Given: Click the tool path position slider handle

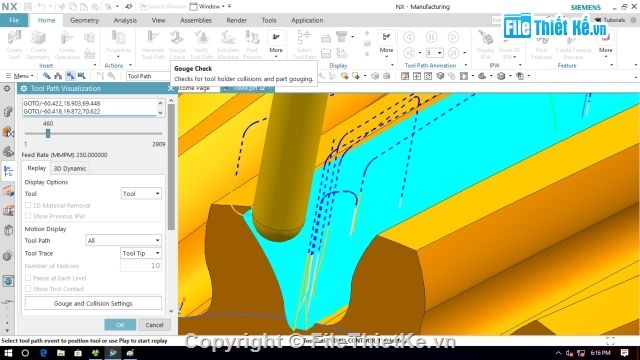Looking at the screenshot, I should pos(48,133).
